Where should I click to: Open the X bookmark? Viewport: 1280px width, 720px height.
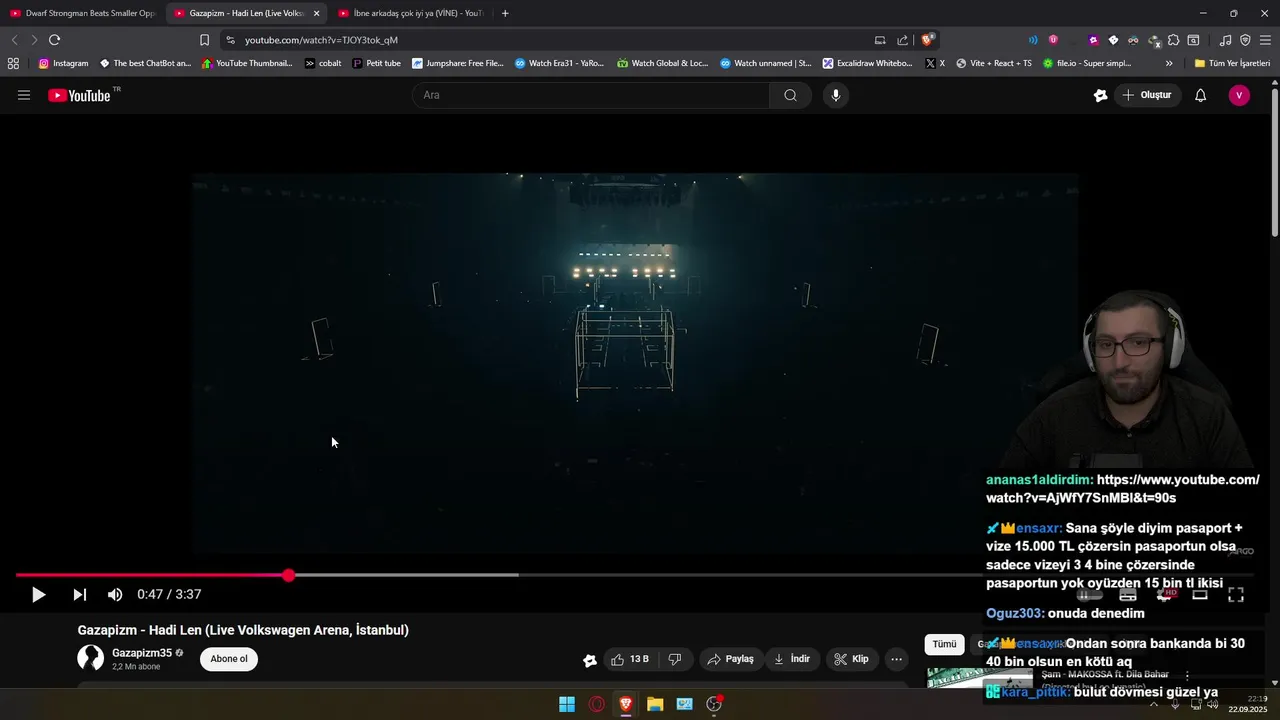(935, 63)
